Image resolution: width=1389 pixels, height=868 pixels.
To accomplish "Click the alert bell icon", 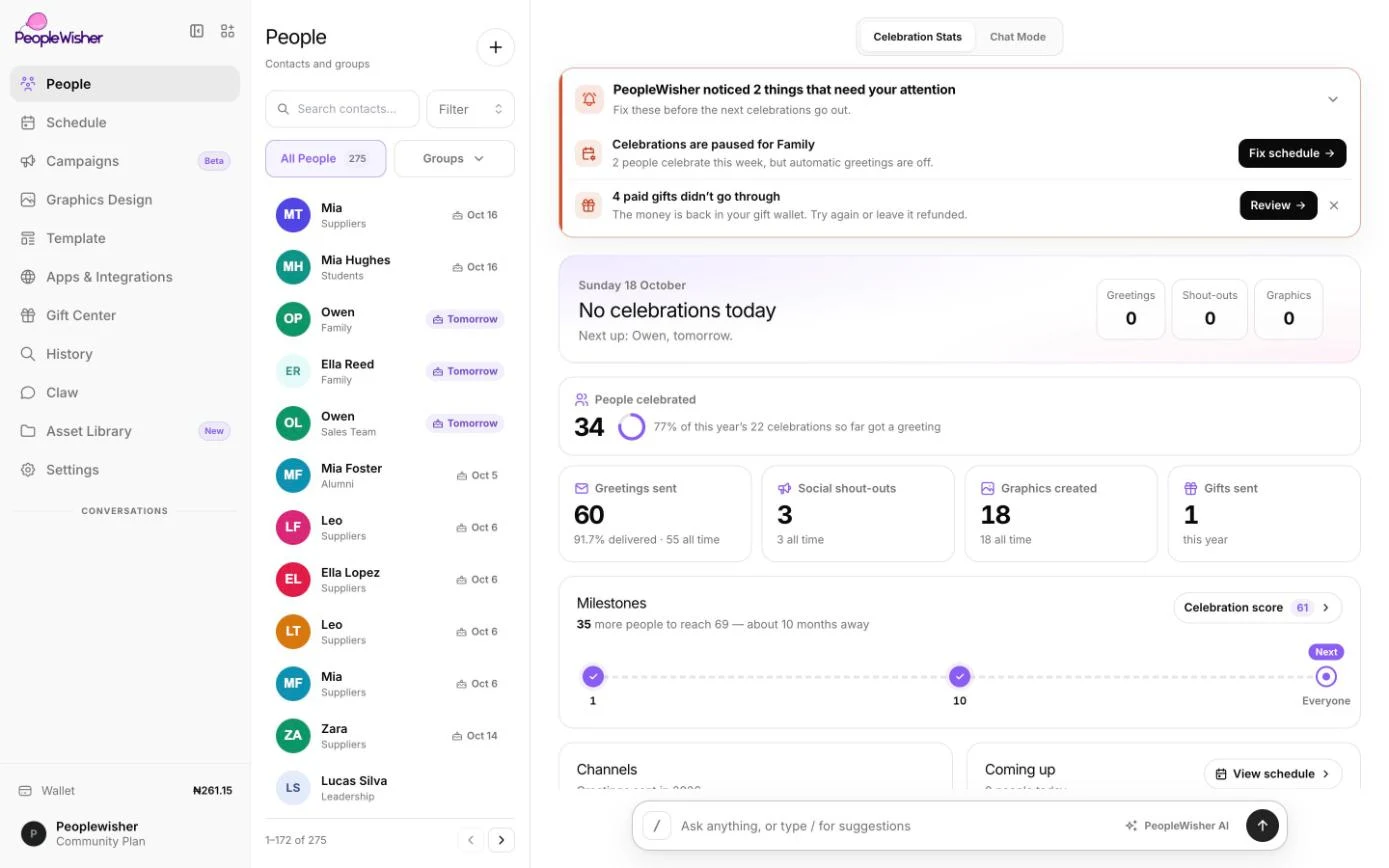I will pos(590,99).
